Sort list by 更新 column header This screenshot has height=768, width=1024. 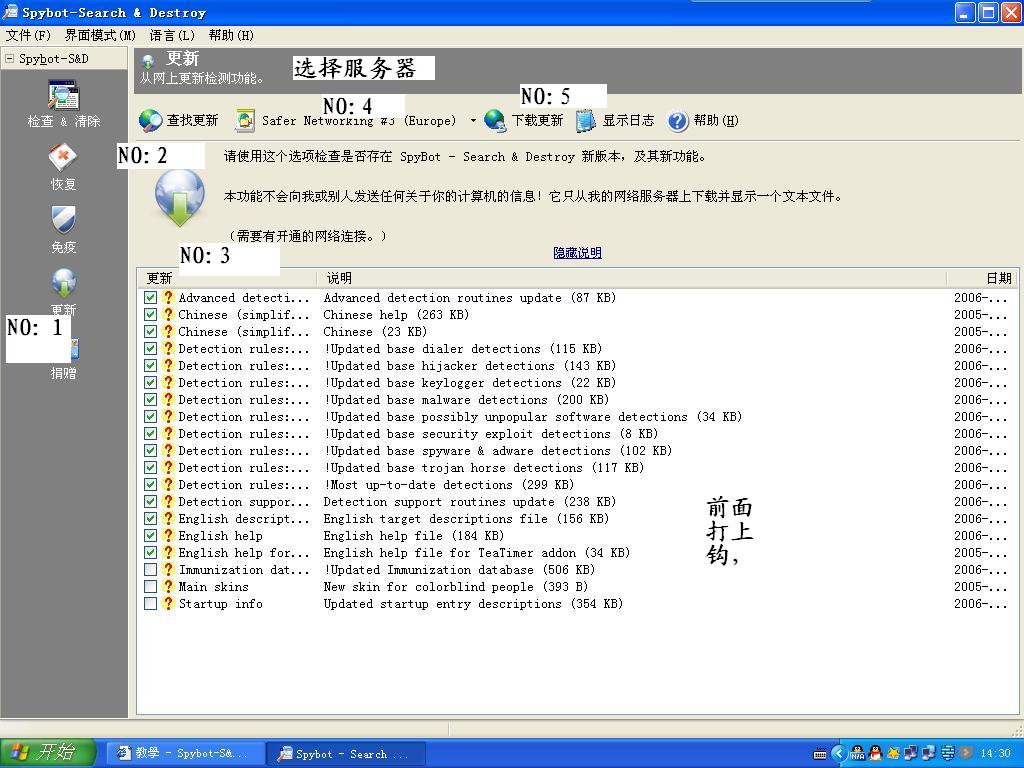coord(227,278)
